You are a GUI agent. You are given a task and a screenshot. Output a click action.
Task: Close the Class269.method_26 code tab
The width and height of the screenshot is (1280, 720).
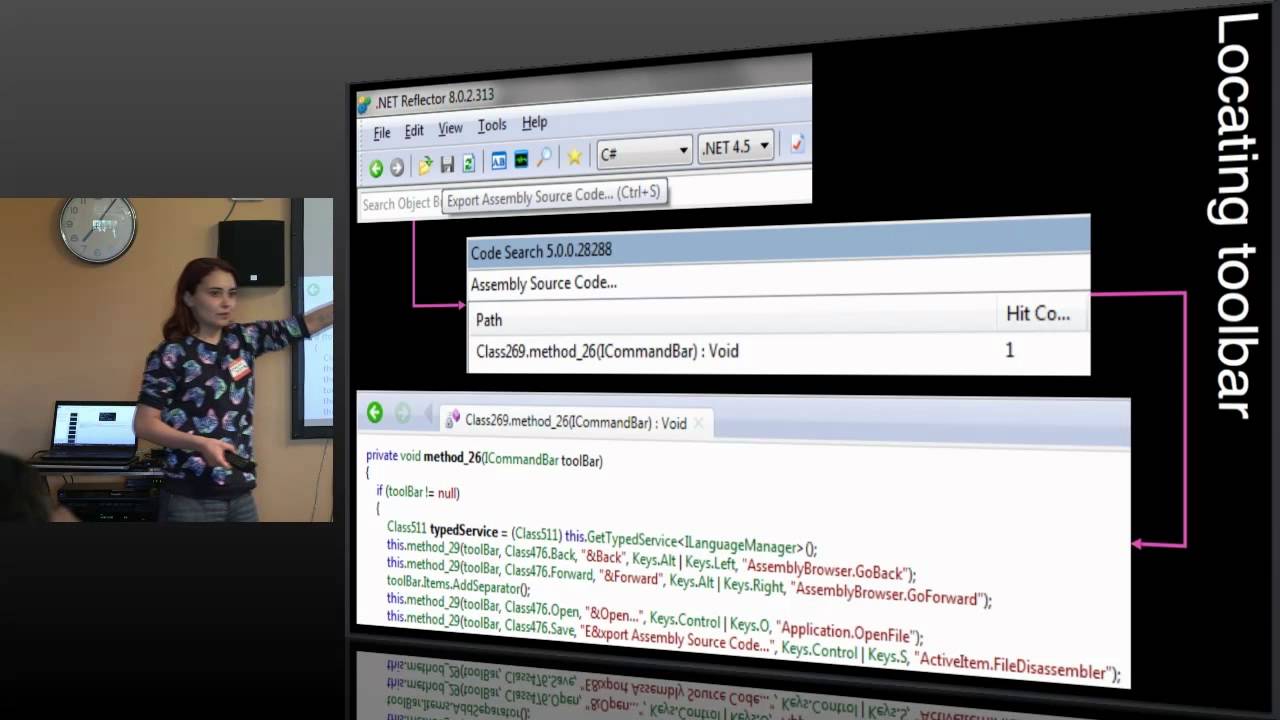[x=699, y=424]
